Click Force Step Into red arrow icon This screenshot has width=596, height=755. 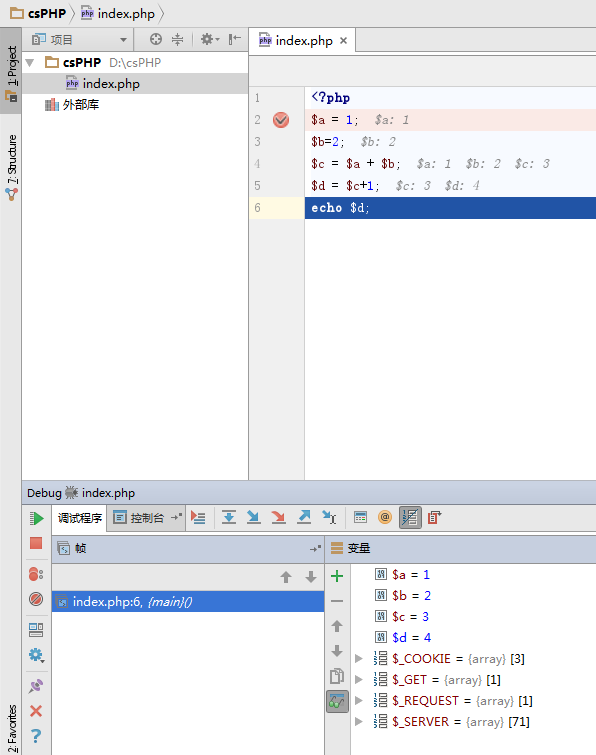click(278, 518)
